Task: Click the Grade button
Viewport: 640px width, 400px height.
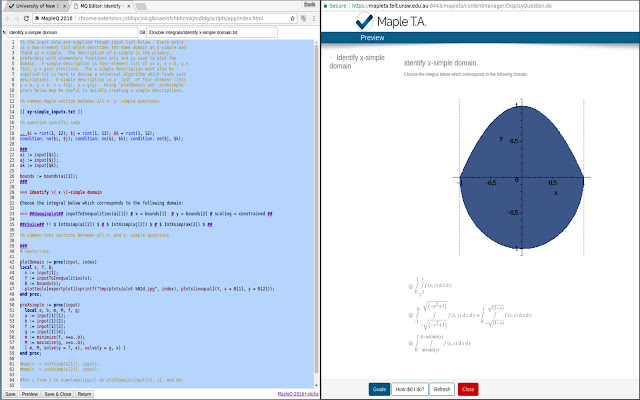Action: pos(379,389)
